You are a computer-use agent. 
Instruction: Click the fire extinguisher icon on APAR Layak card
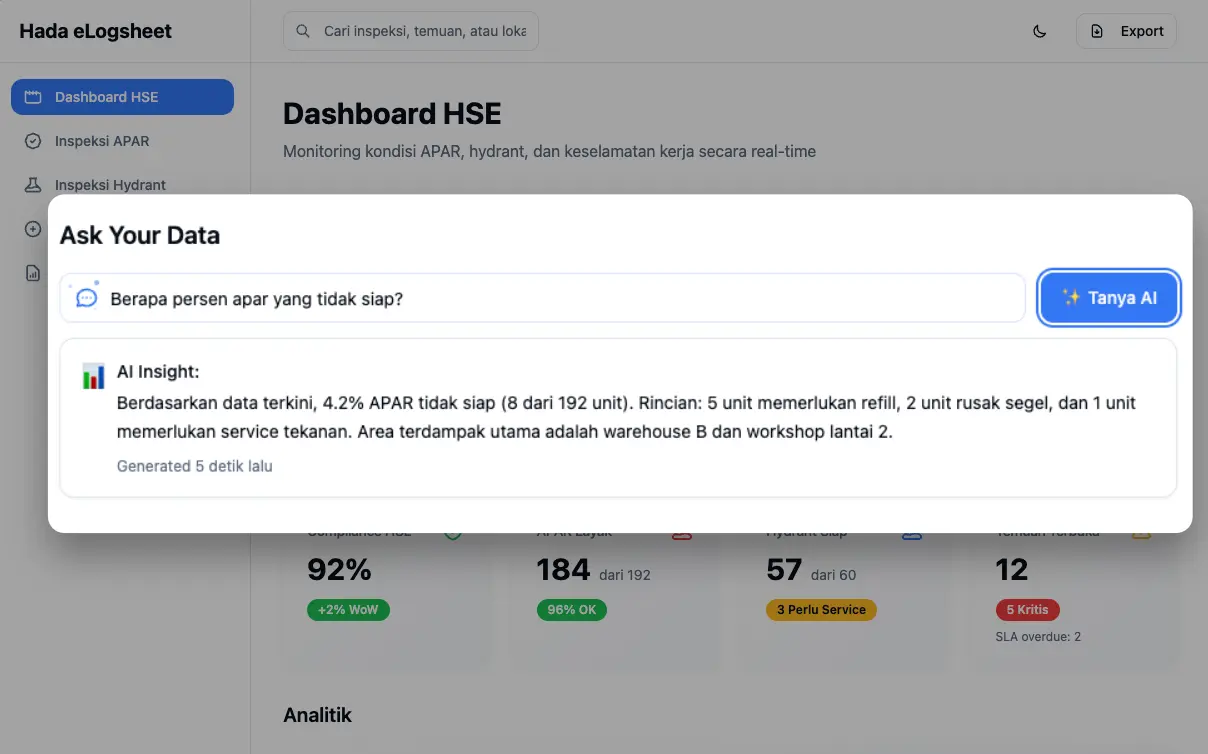click(682, 532)
